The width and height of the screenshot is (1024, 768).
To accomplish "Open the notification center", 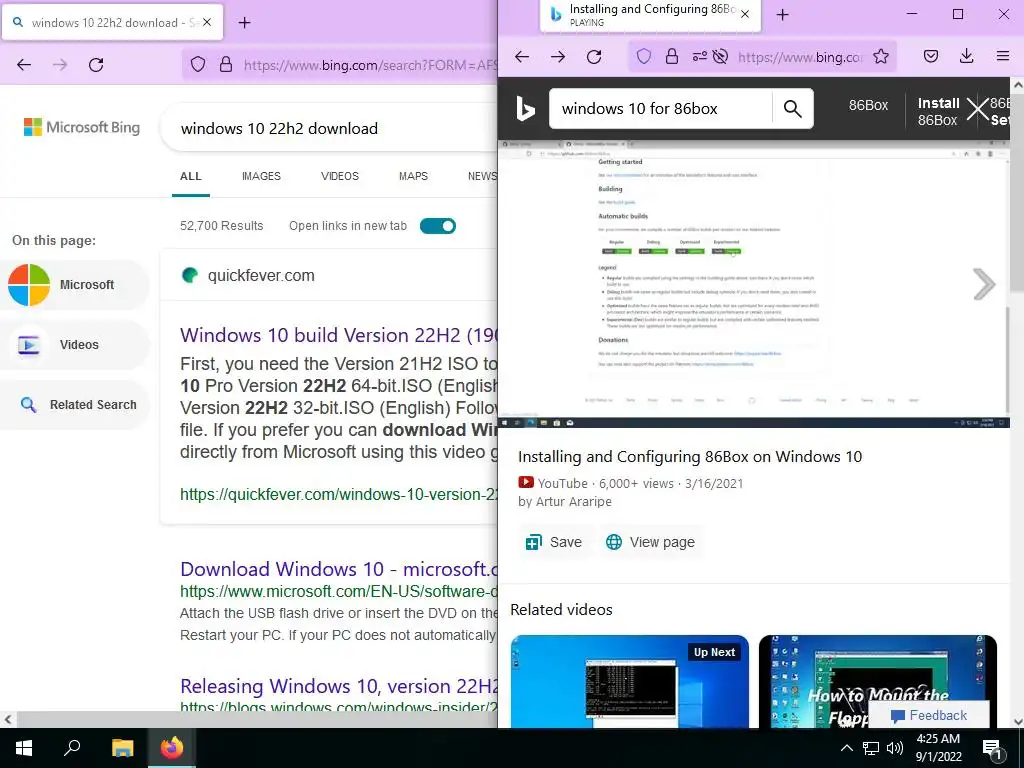I will 993,748.
